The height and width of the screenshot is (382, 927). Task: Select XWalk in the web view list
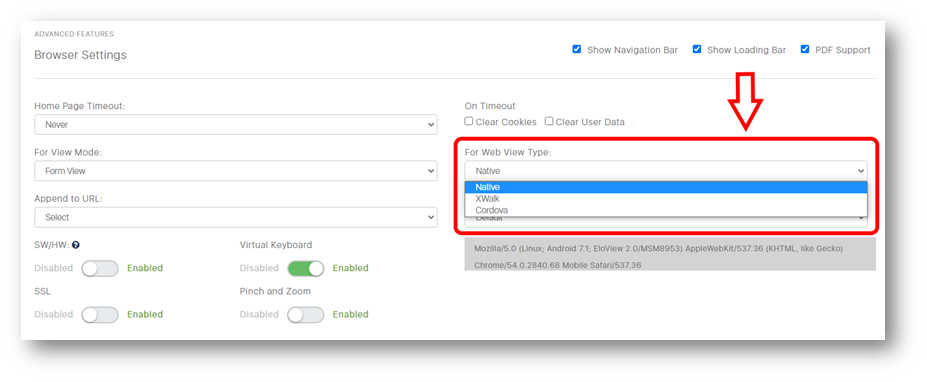pos(666,199)
